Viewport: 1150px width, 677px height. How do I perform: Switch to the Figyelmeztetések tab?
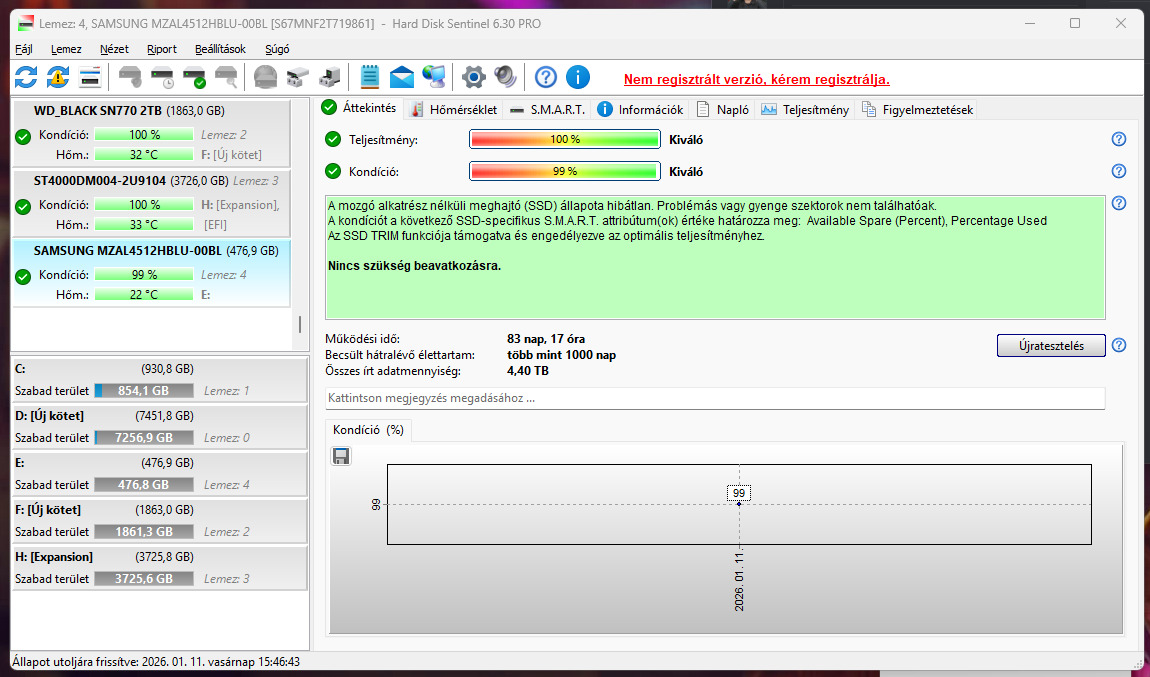point(918,110)
